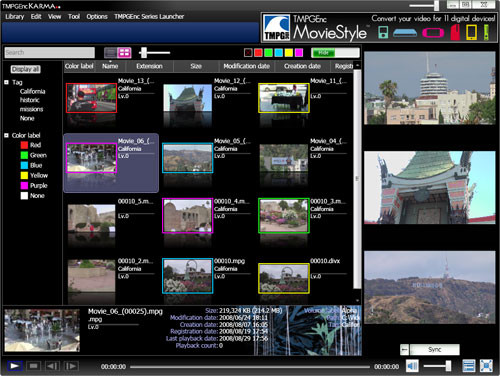500x376 pixels.
Task: Select Movie_11 thumbnail with yellow border
Action: (x=284, y=98)
